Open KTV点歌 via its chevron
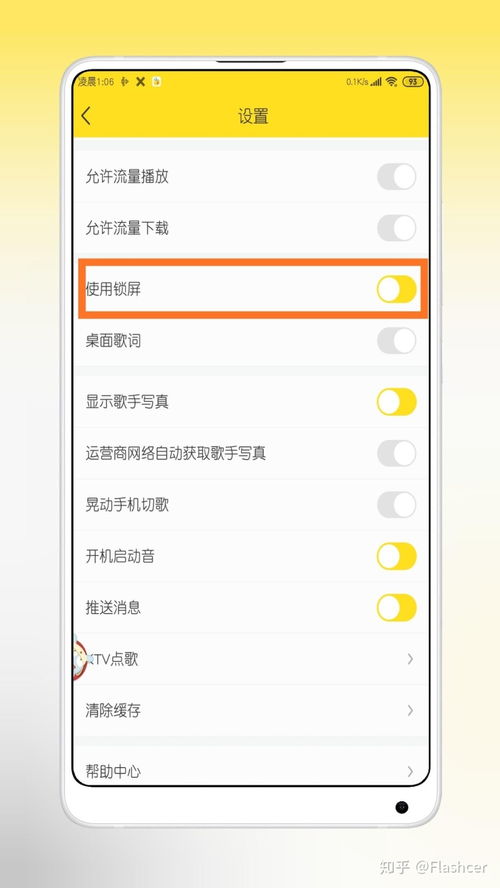 410,659
